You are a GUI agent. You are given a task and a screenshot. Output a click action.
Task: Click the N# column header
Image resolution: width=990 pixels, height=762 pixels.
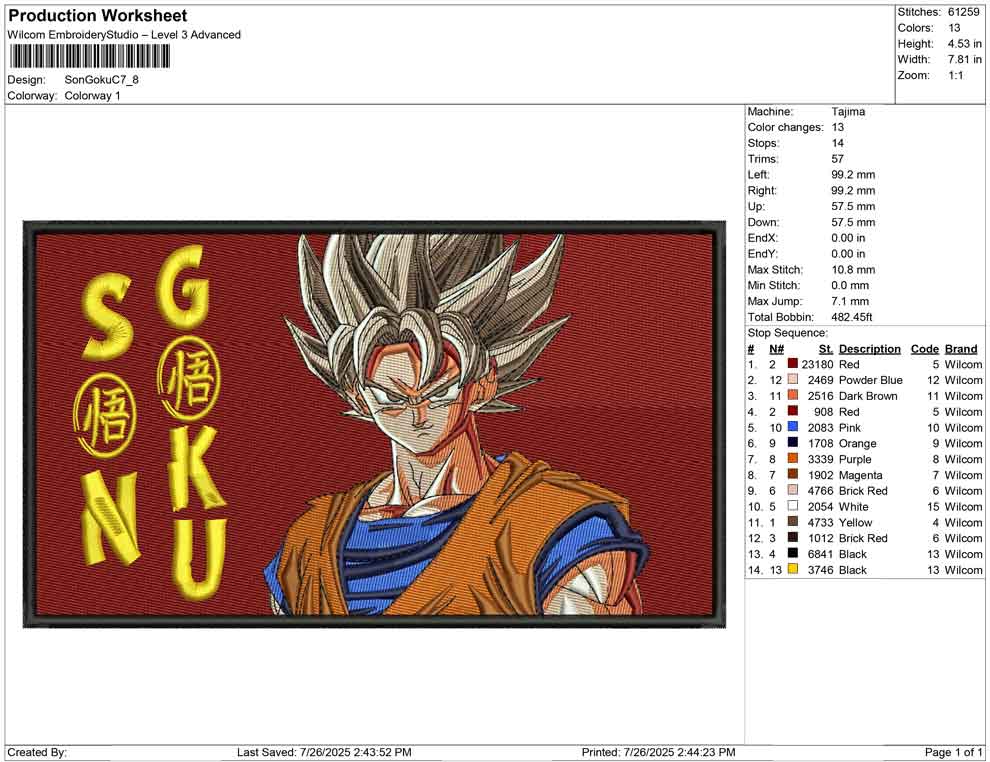(776, 349)
